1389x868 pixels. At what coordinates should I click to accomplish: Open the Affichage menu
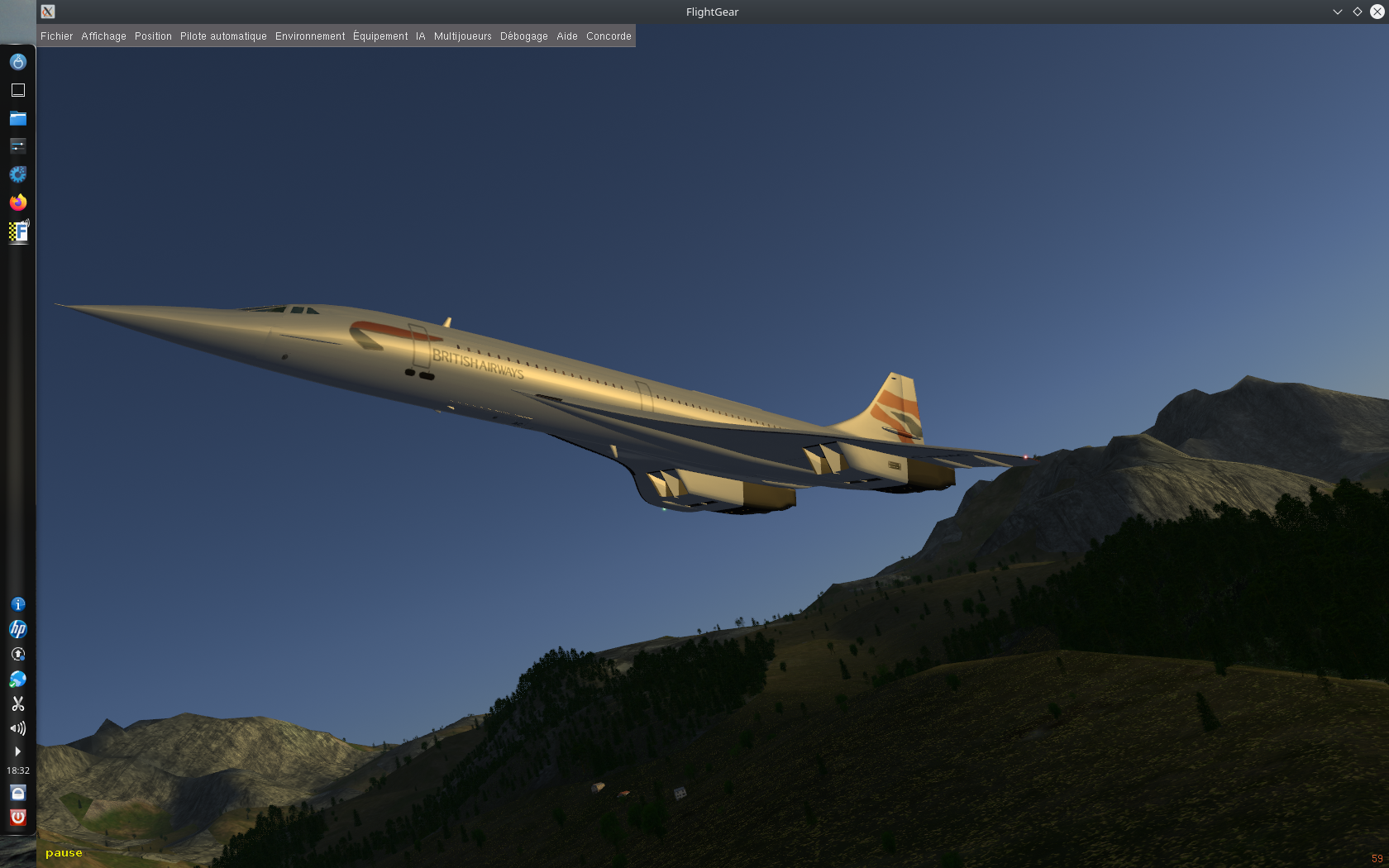click(x=103, y=36)
